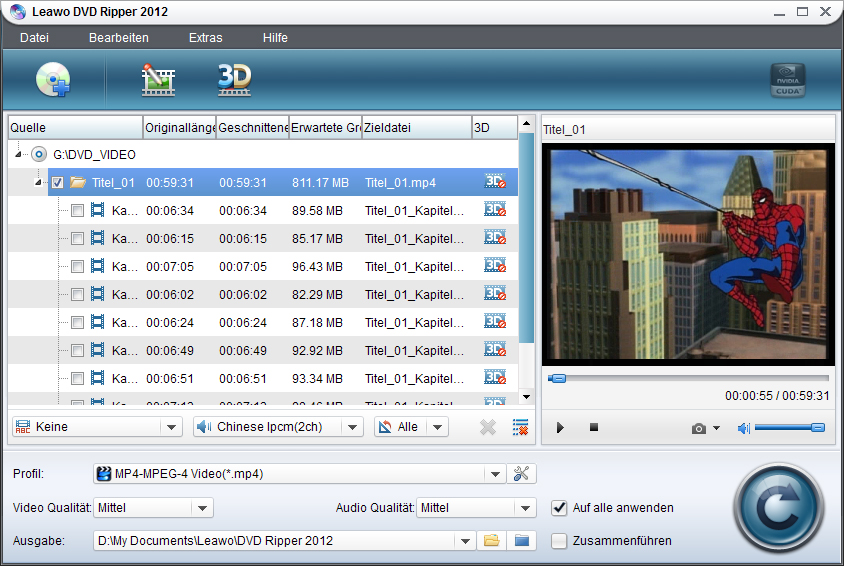844x566 pixels.
Task: Open the Chinese lpcm audio track dropdown
Action: pyautogui.click(x=351, y=427)
